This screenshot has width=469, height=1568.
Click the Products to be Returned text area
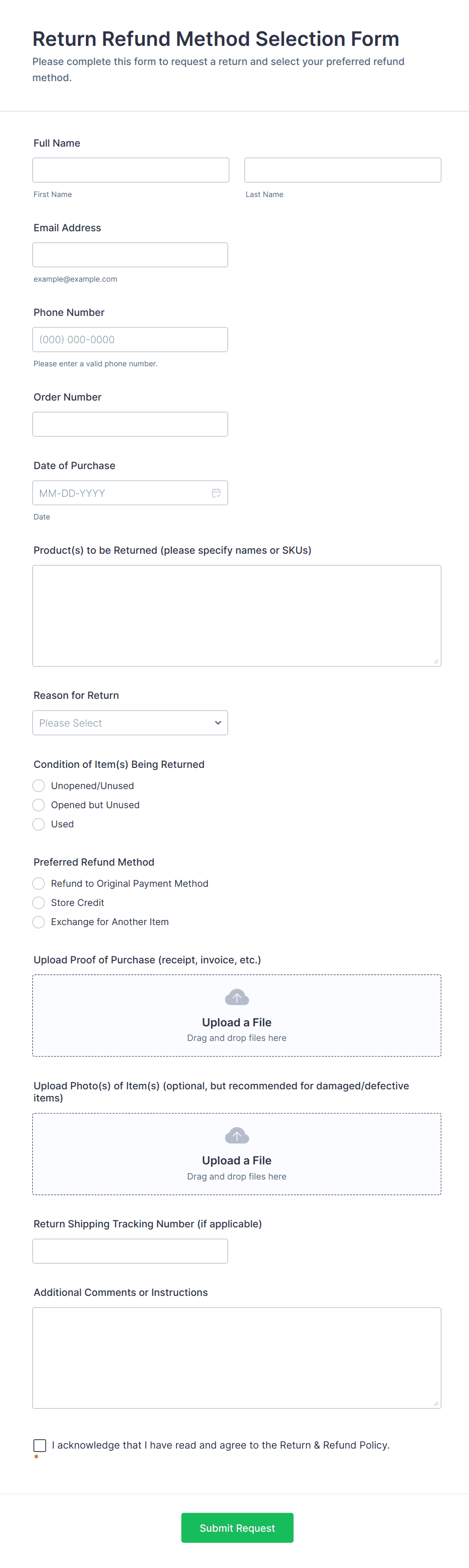pyautogui.click(x=237, y=615)
